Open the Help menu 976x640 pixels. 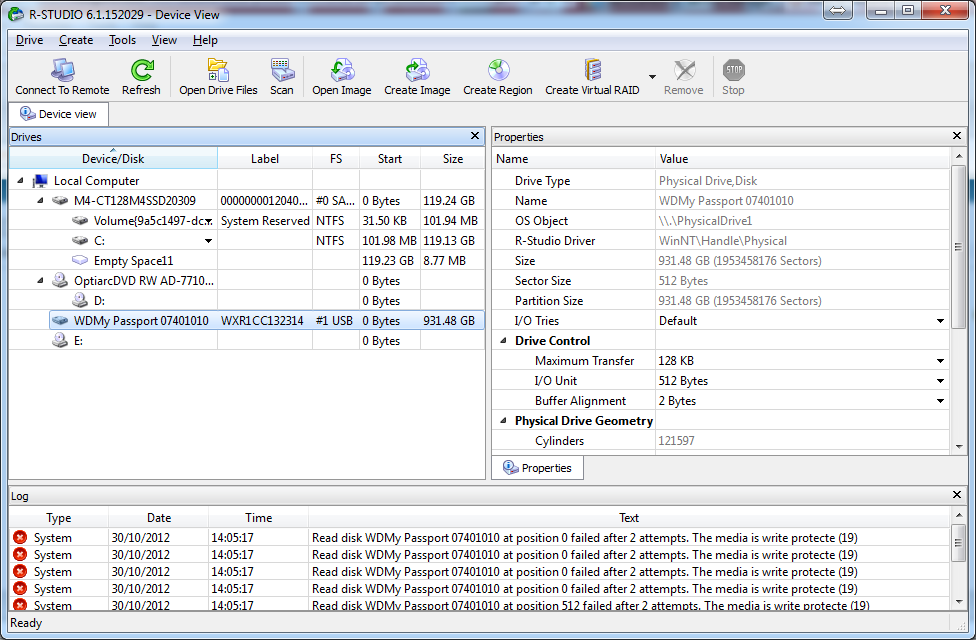point(205,40)
